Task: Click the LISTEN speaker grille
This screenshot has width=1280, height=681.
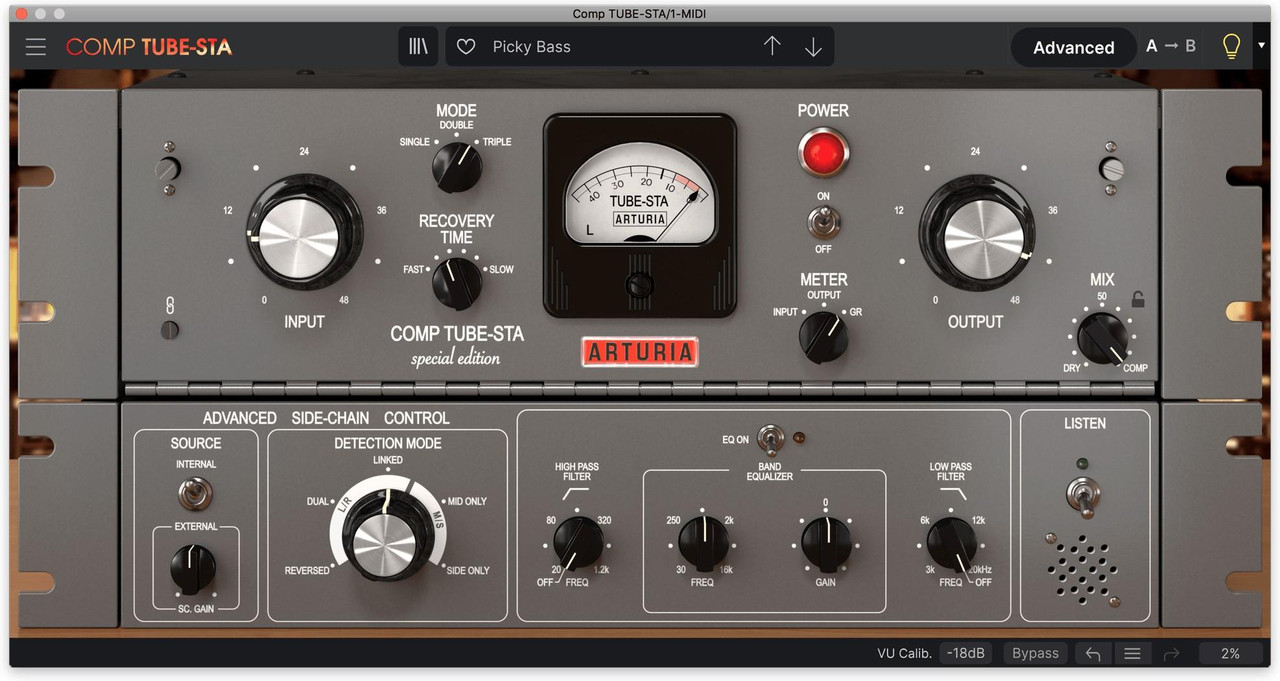Action: [x=1084, y=570]
